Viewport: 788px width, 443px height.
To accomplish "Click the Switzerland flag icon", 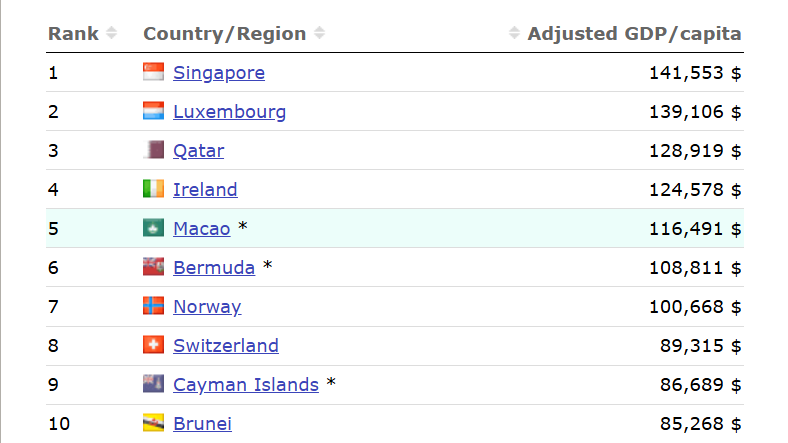I will [153, 345].
